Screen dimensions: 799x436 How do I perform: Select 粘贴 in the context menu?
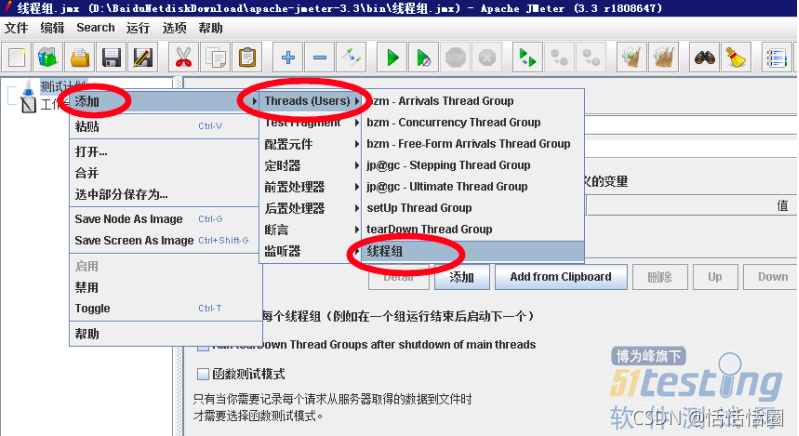[165, 126]
